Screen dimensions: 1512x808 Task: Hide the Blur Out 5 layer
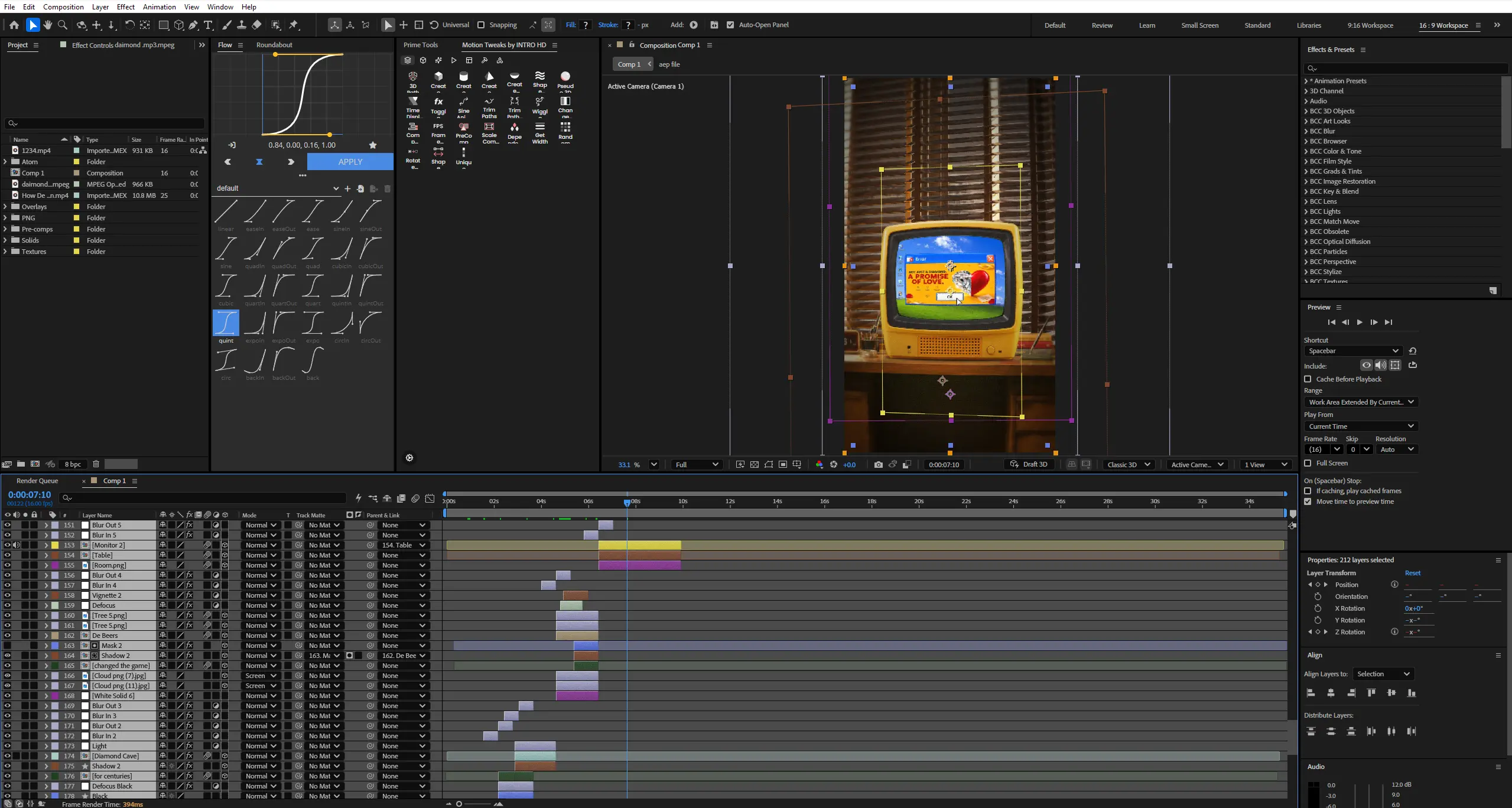pos(8,525)
